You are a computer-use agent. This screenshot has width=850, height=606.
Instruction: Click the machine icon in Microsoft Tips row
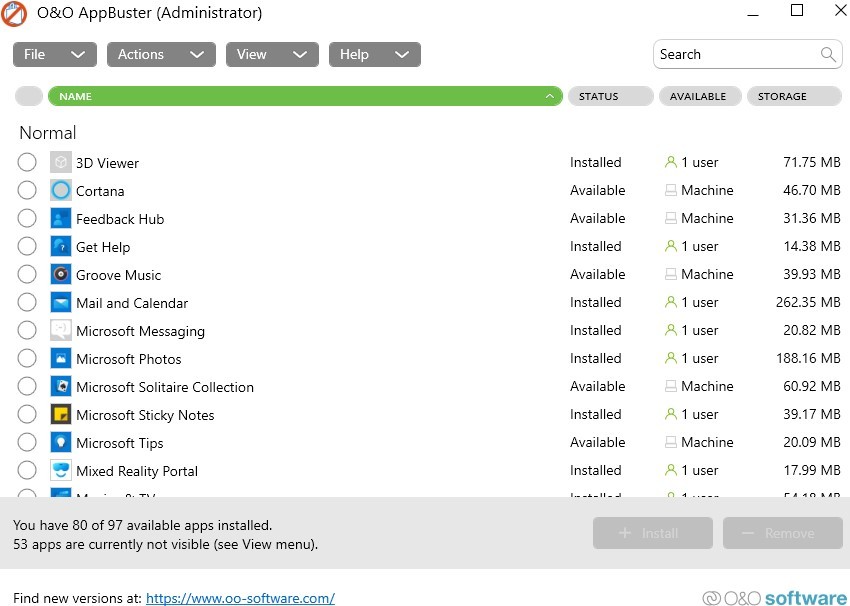(671, 442)
